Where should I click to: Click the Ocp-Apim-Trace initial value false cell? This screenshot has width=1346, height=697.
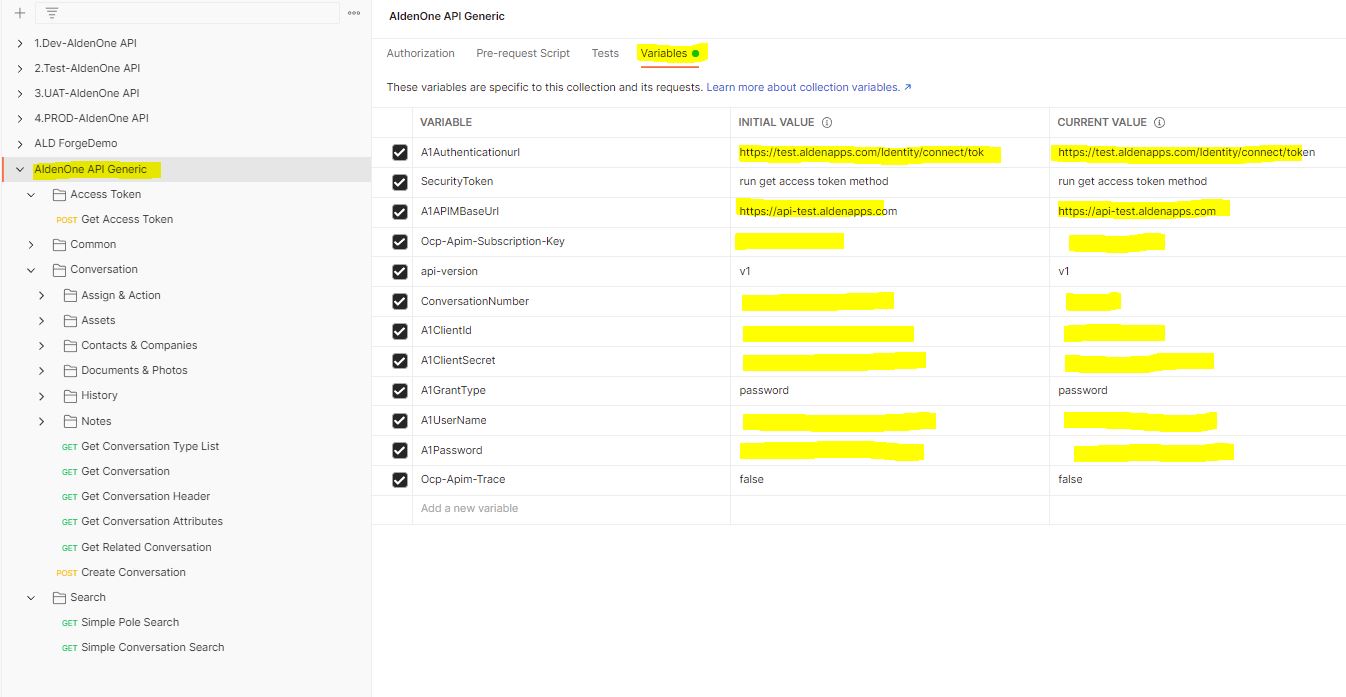click(889, 480)
